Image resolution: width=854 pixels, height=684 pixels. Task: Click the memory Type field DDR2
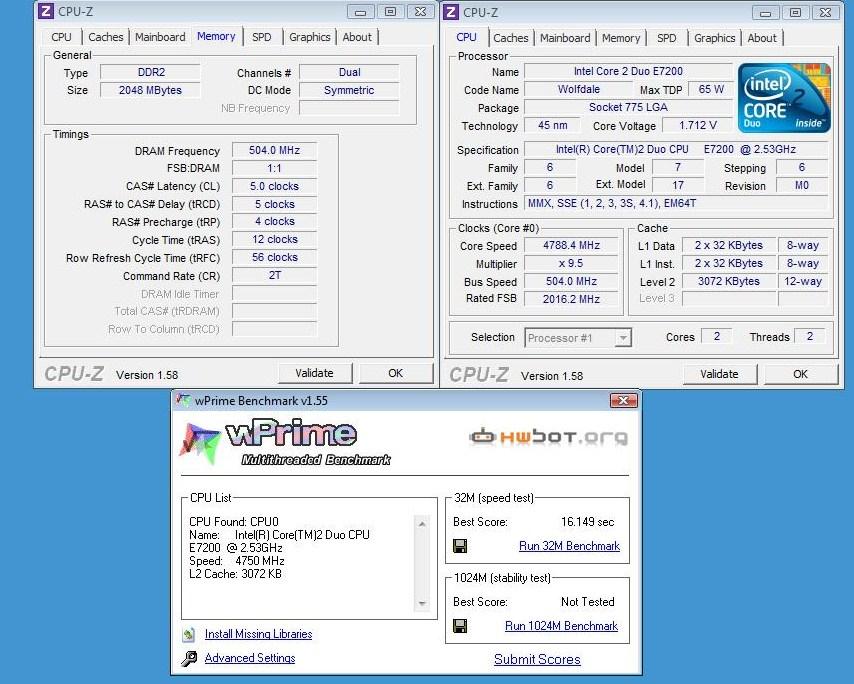pos(151,72)
